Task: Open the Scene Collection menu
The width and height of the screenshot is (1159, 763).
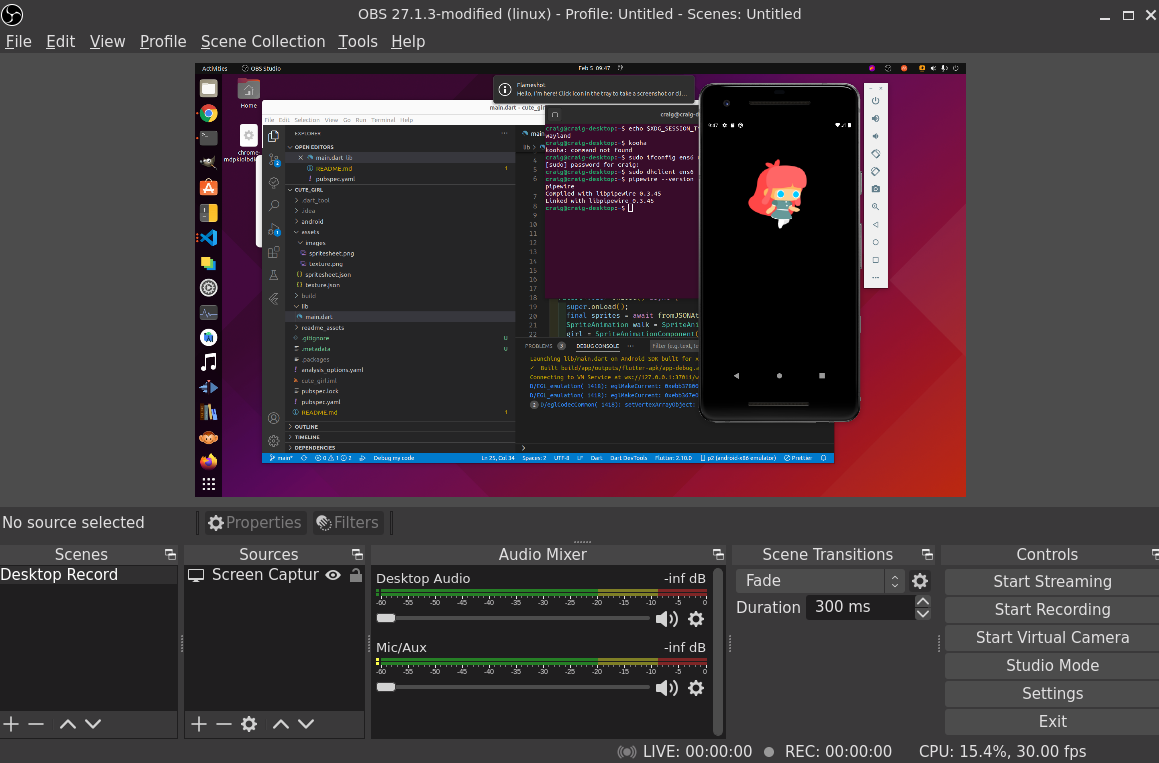Action: coord(263,41)
